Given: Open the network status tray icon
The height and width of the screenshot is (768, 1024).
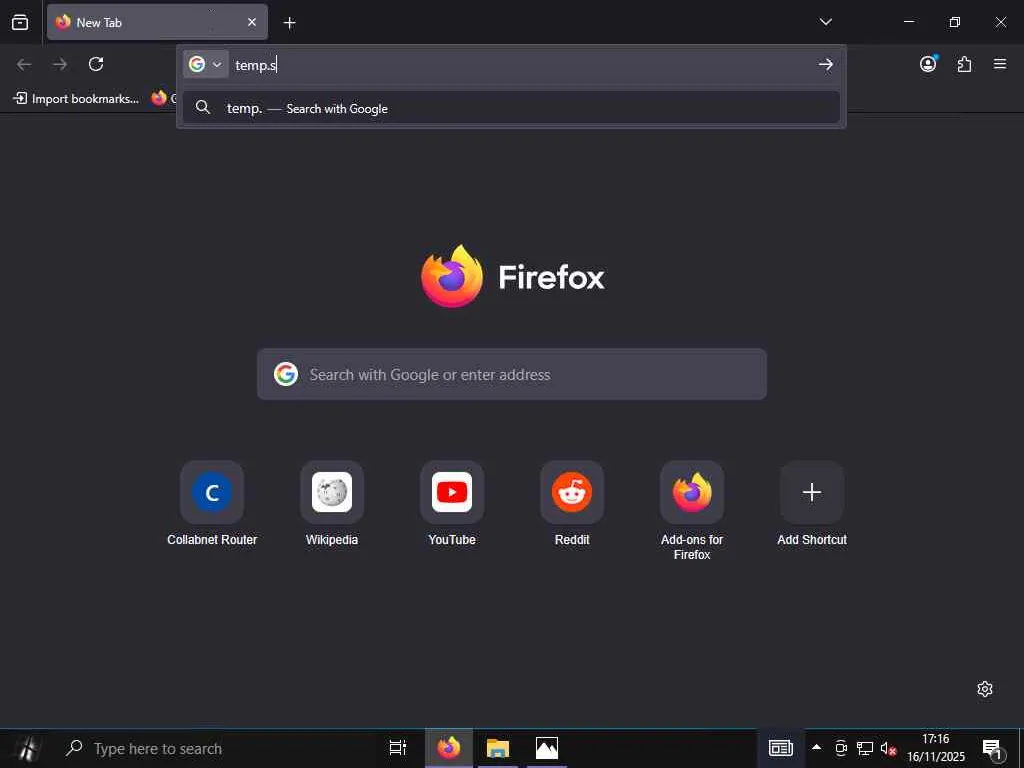Looking at the screenshot, I should point(865,748).
